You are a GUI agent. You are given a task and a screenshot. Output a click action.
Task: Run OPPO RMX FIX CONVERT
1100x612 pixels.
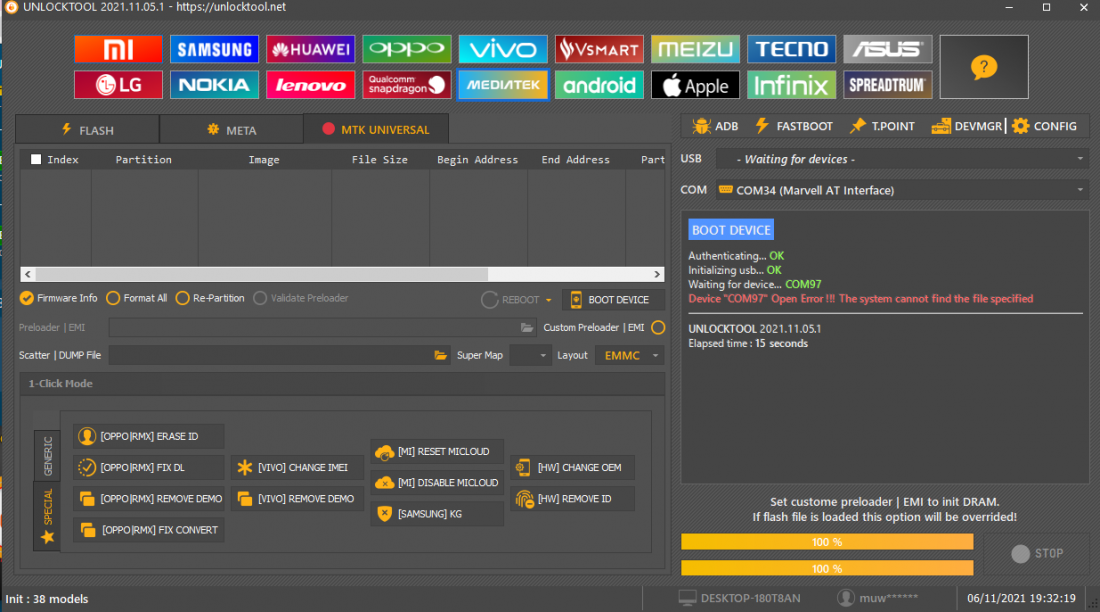click(149, 530)
